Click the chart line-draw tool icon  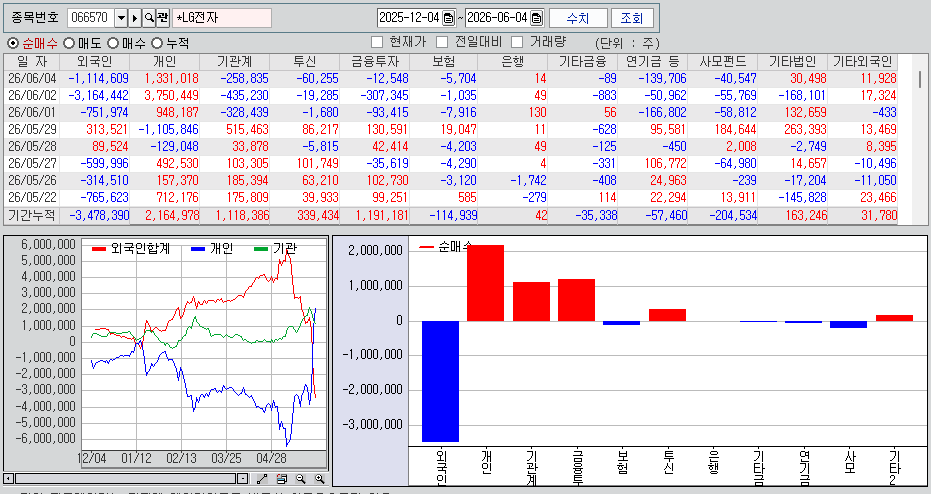[262, 479]
